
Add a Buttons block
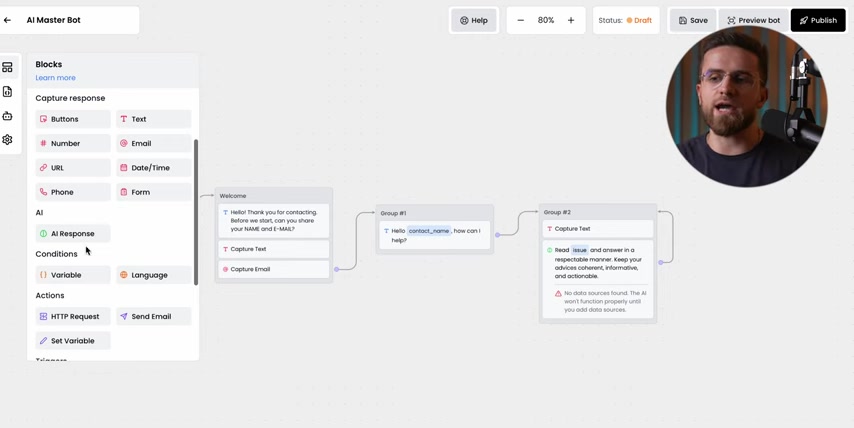click(x=73, y=119)
